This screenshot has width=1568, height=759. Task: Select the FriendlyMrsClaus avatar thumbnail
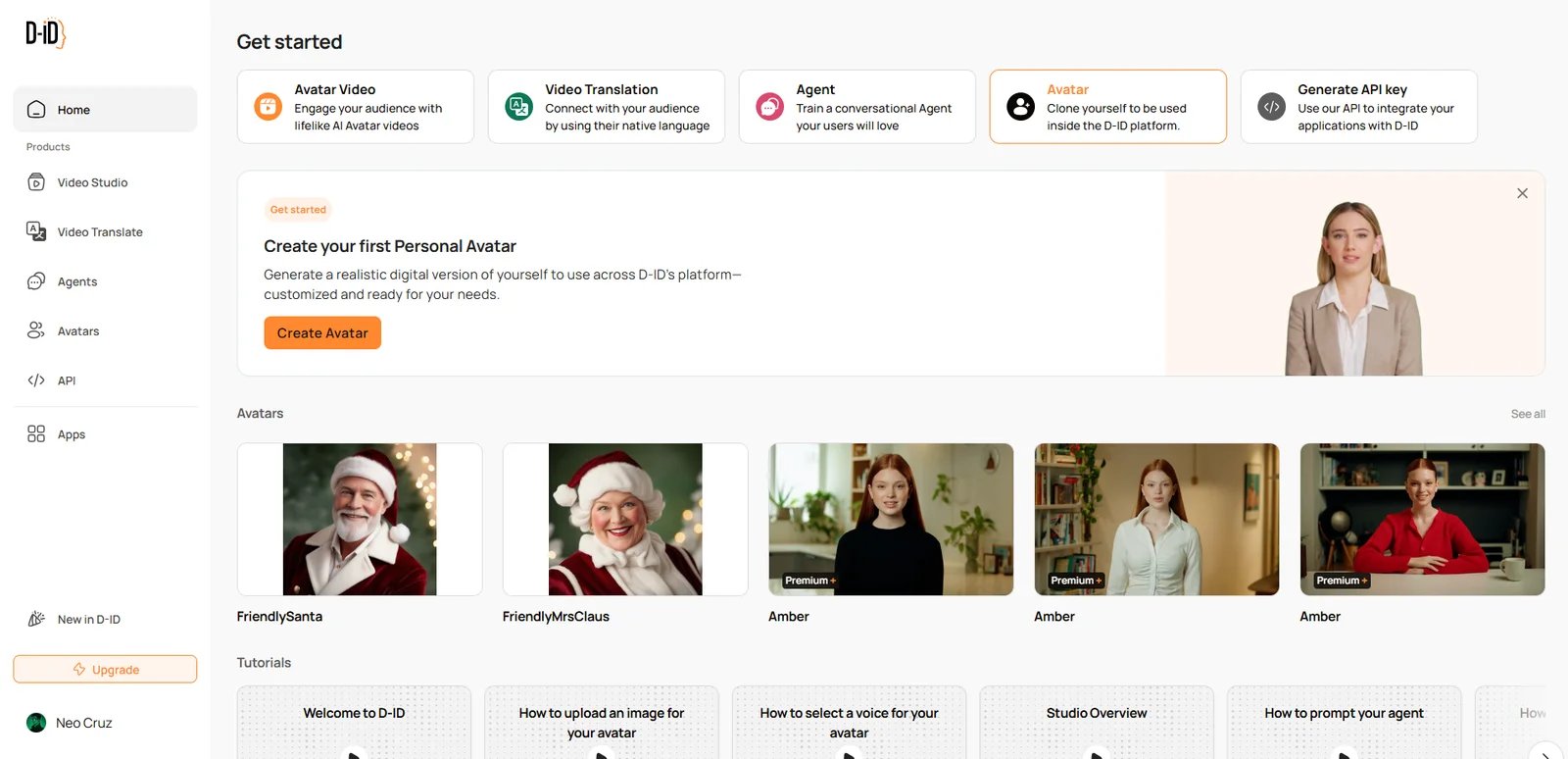[625, 519]
